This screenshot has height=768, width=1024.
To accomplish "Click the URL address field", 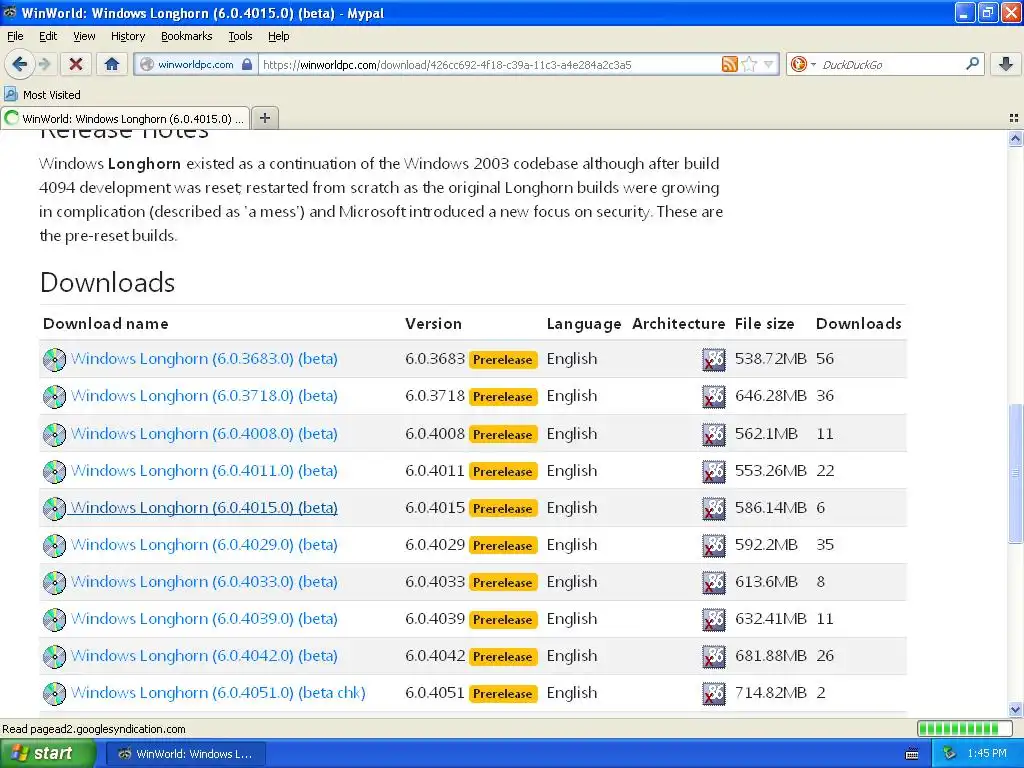I will click(x=490, y=64).
